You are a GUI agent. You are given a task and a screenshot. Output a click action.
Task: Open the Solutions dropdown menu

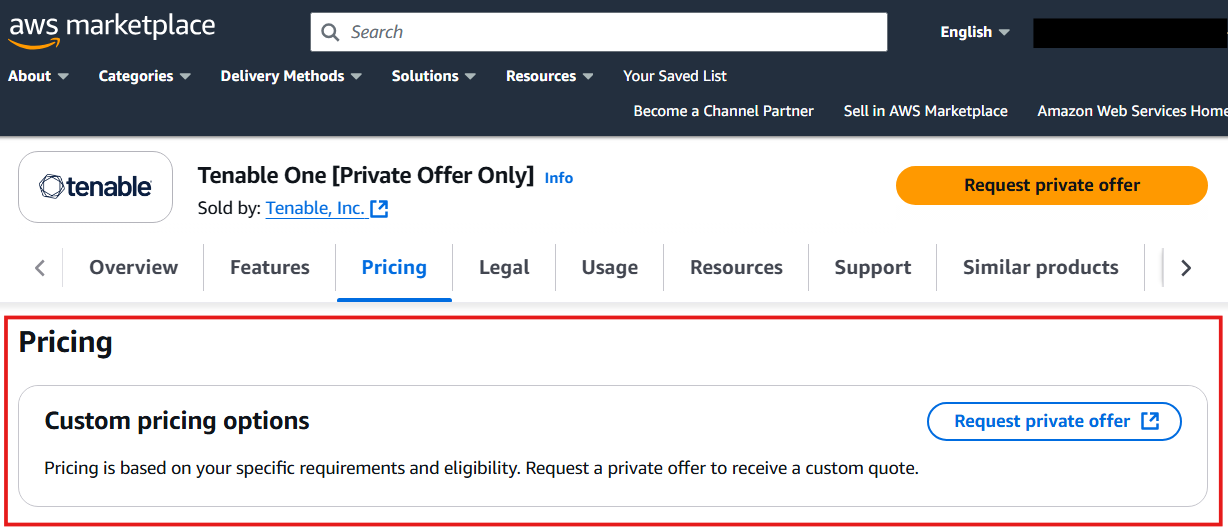click(434, 76)
